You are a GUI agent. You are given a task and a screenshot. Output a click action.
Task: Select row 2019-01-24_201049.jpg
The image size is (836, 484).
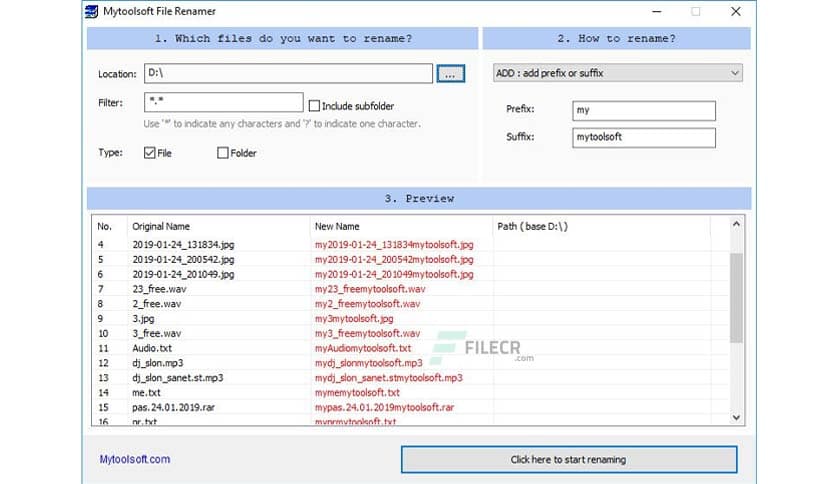(x=411, y=275)
